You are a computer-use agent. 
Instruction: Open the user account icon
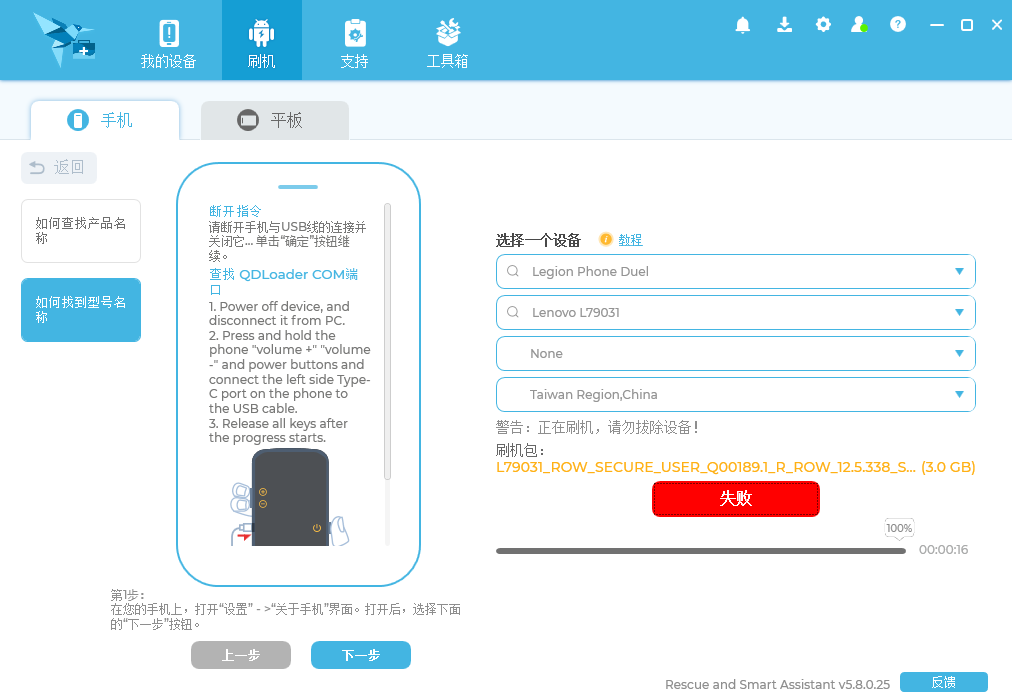tap(858, 25)
